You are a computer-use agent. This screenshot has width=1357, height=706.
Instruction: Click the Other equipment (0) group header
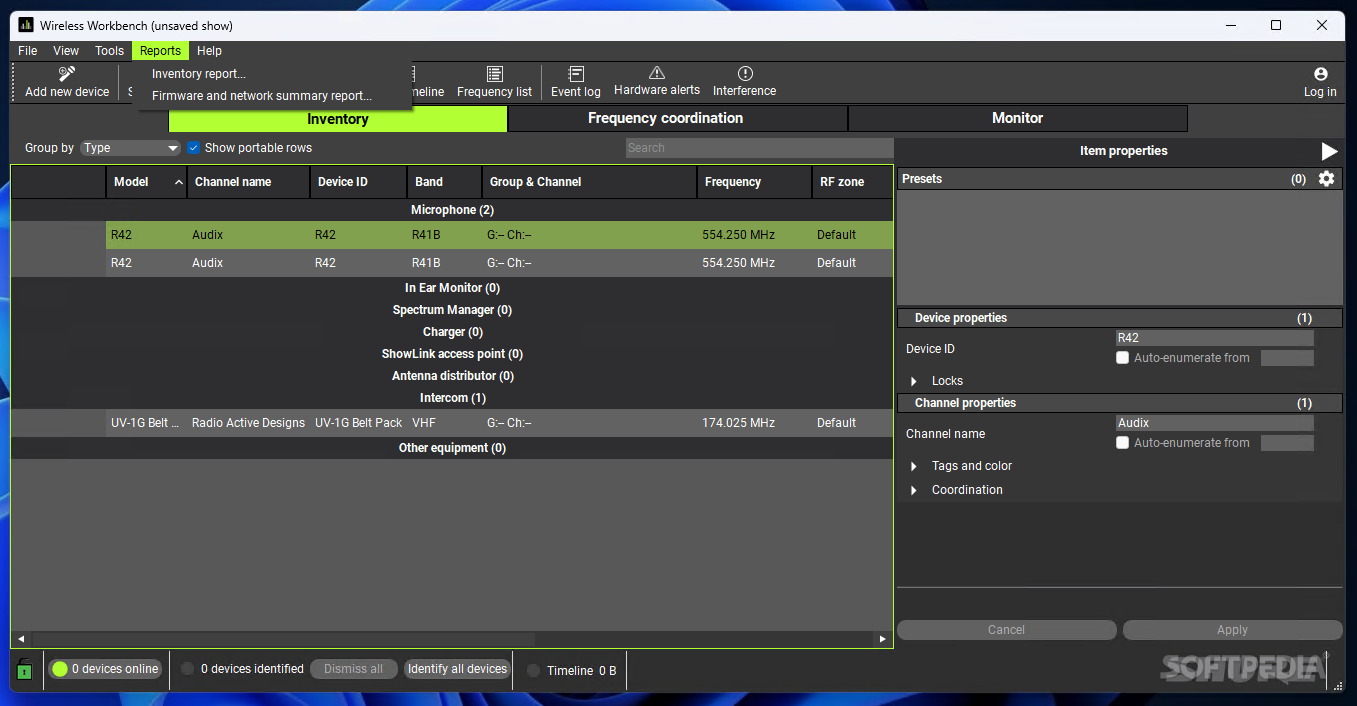click(452, 448)
